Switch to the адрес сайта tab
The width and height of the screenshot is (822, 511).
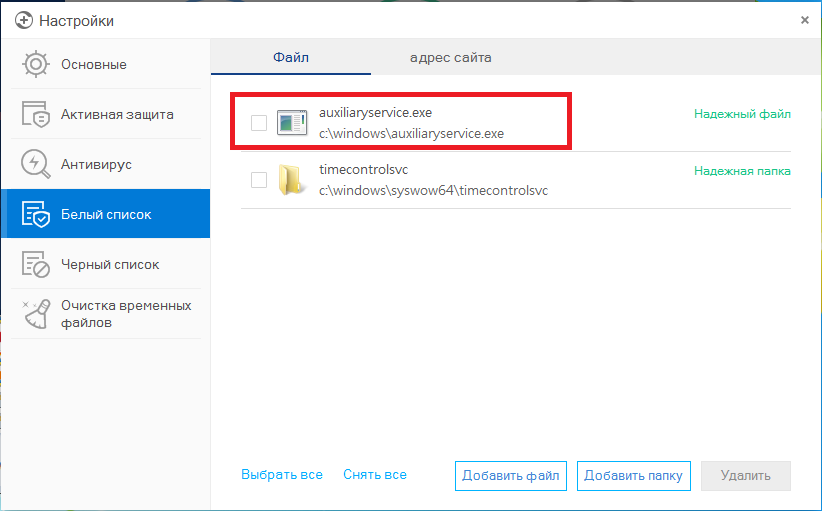(450, 57)
